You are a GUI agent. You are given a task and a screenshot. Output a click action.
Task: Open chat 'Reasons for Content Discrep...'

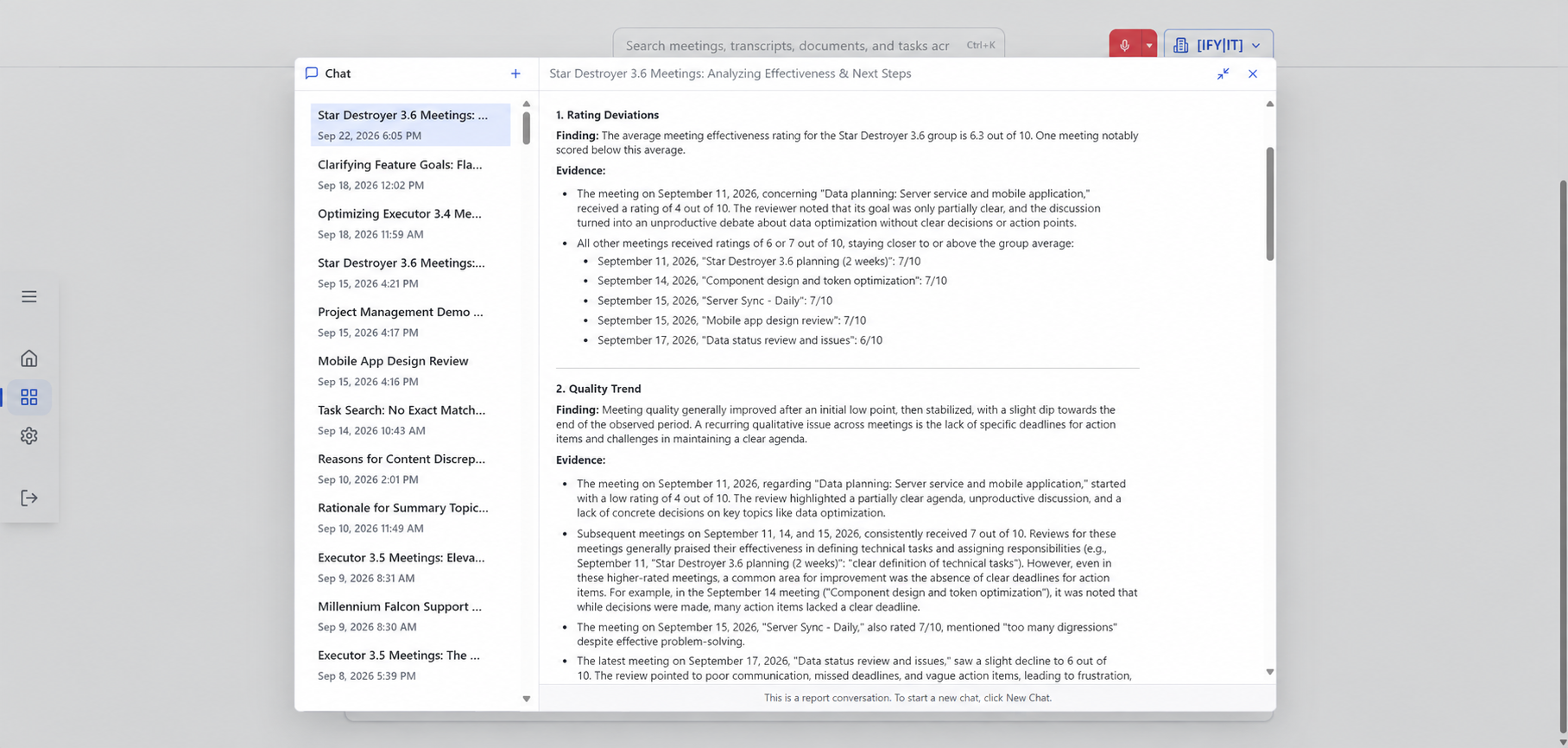pyautogui.click(x=410, y=468)
